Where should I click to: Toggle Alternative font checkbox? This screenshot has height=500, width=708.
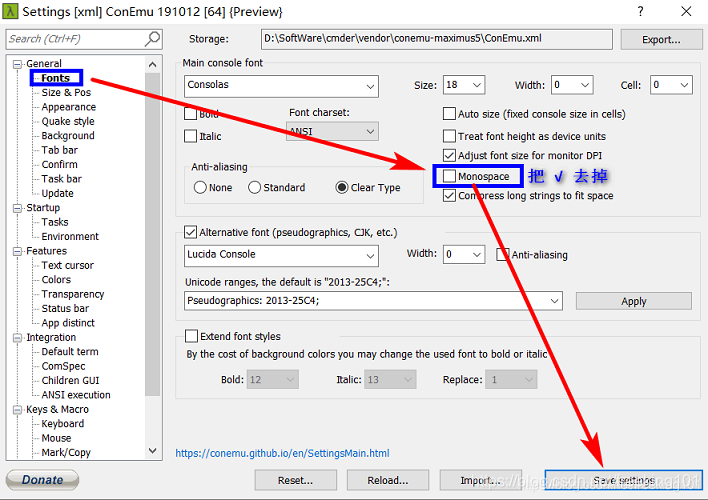[x=191, y=233]
